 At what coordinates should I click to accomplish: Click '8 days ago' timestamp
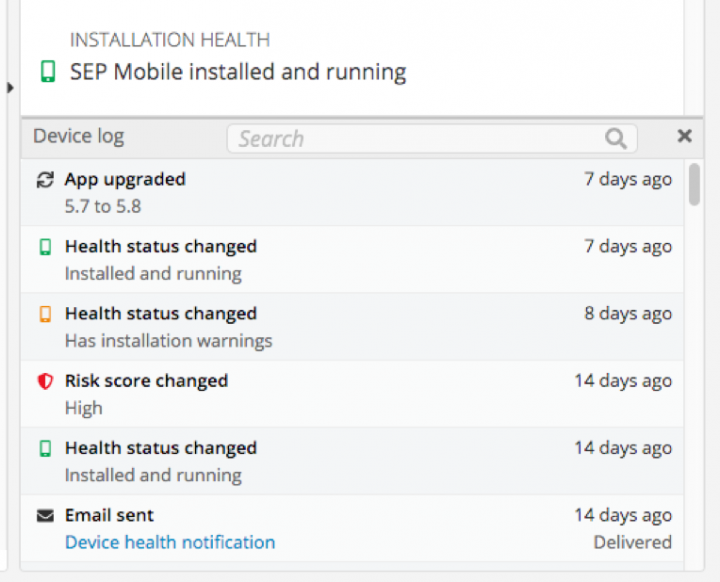click(x=628, y=314)
